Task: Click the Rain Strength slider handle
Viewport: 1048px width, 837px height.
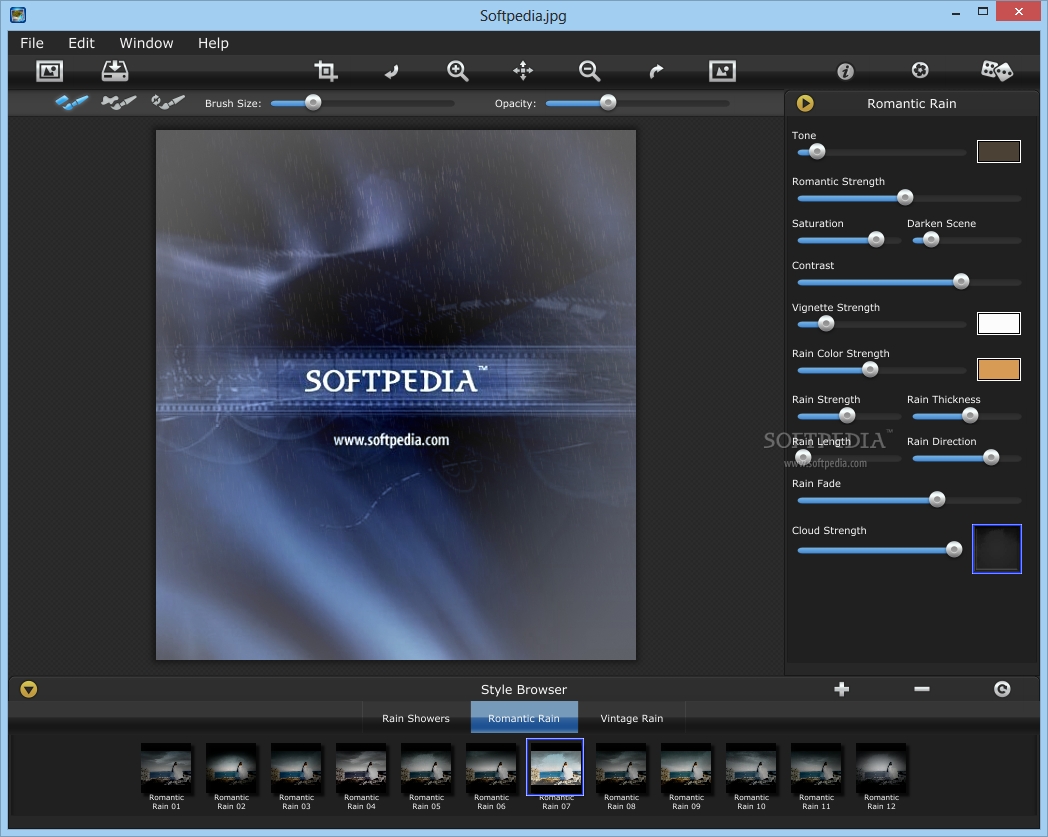Action: coord(847,416)
